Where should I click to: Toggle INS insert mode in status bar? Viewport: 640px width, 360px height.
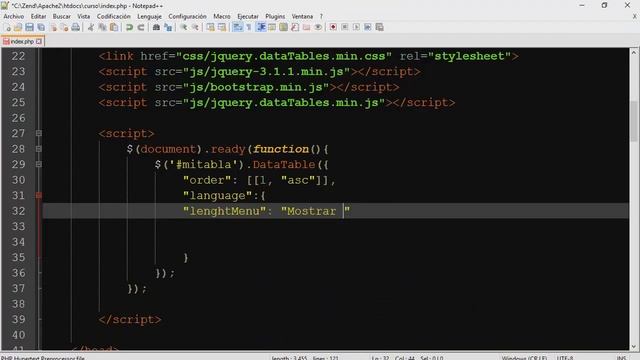[x=621, y=358]
